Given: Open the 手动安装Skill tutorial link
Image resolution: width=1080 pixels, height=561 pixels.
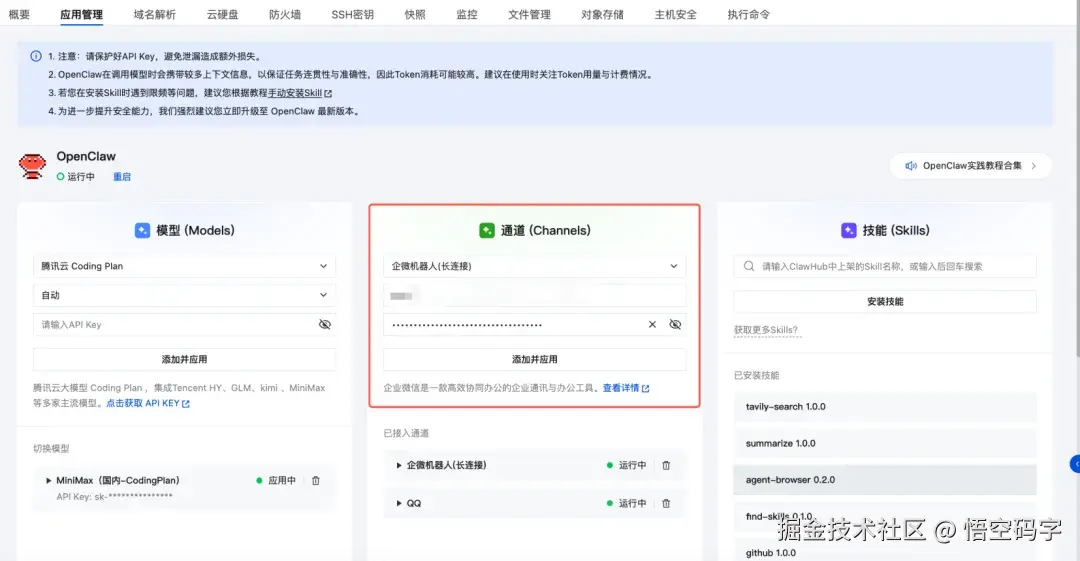Looking at the screenshot, I should tap(295, 93).
